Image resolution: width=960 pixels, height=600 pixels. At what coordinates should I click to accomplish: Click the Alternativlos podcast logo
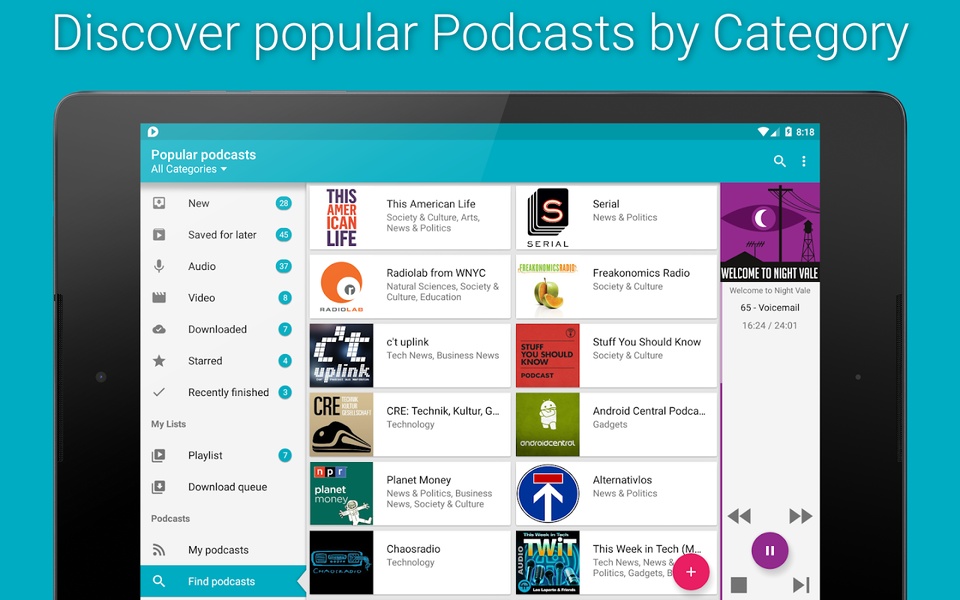pos(547,493)
